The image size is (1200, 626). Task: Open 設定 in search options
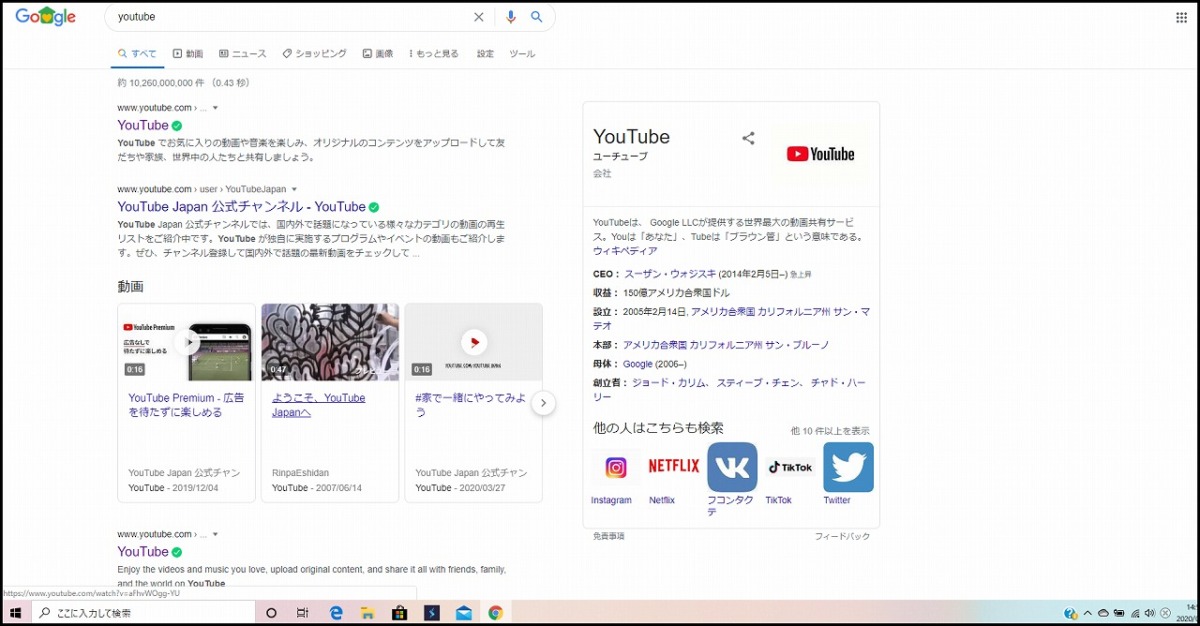[x=485, y=54]
